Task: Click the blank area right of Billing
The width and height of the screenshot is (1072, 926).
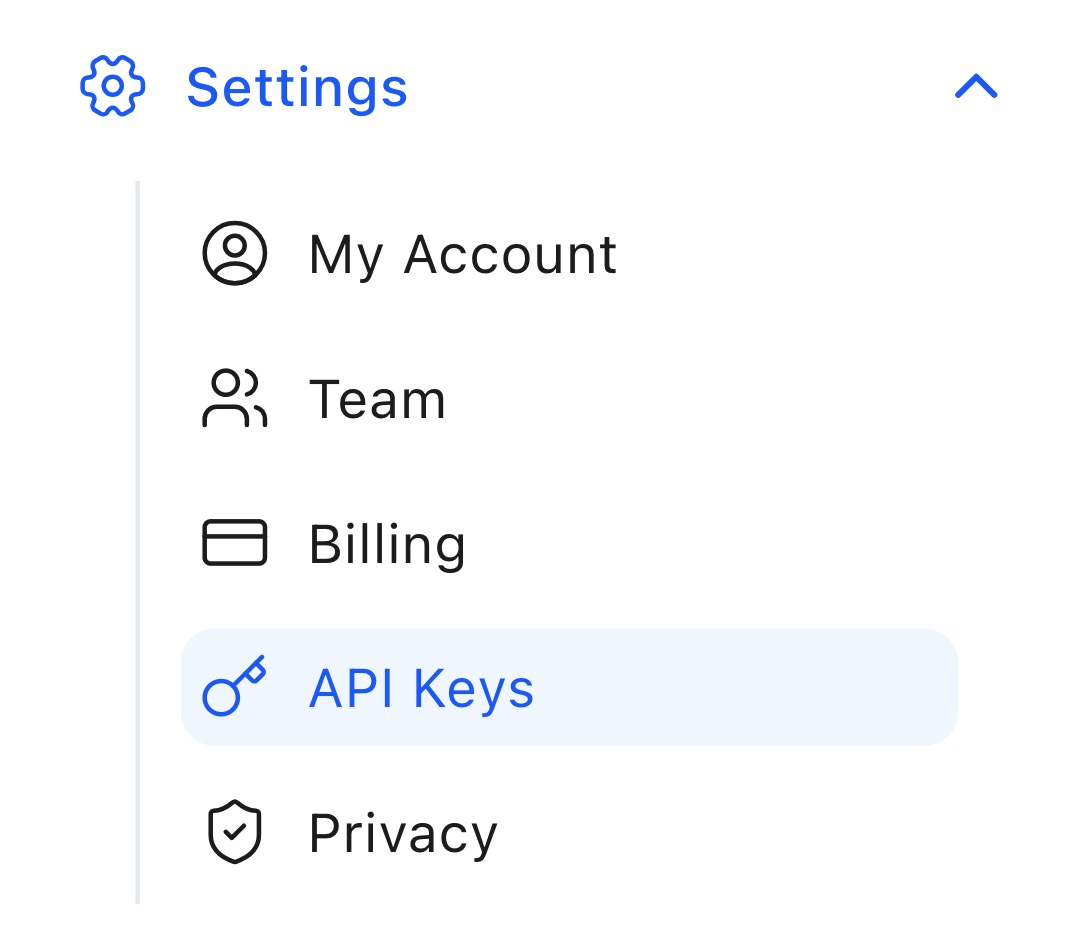Action: [x=700, y=545]
